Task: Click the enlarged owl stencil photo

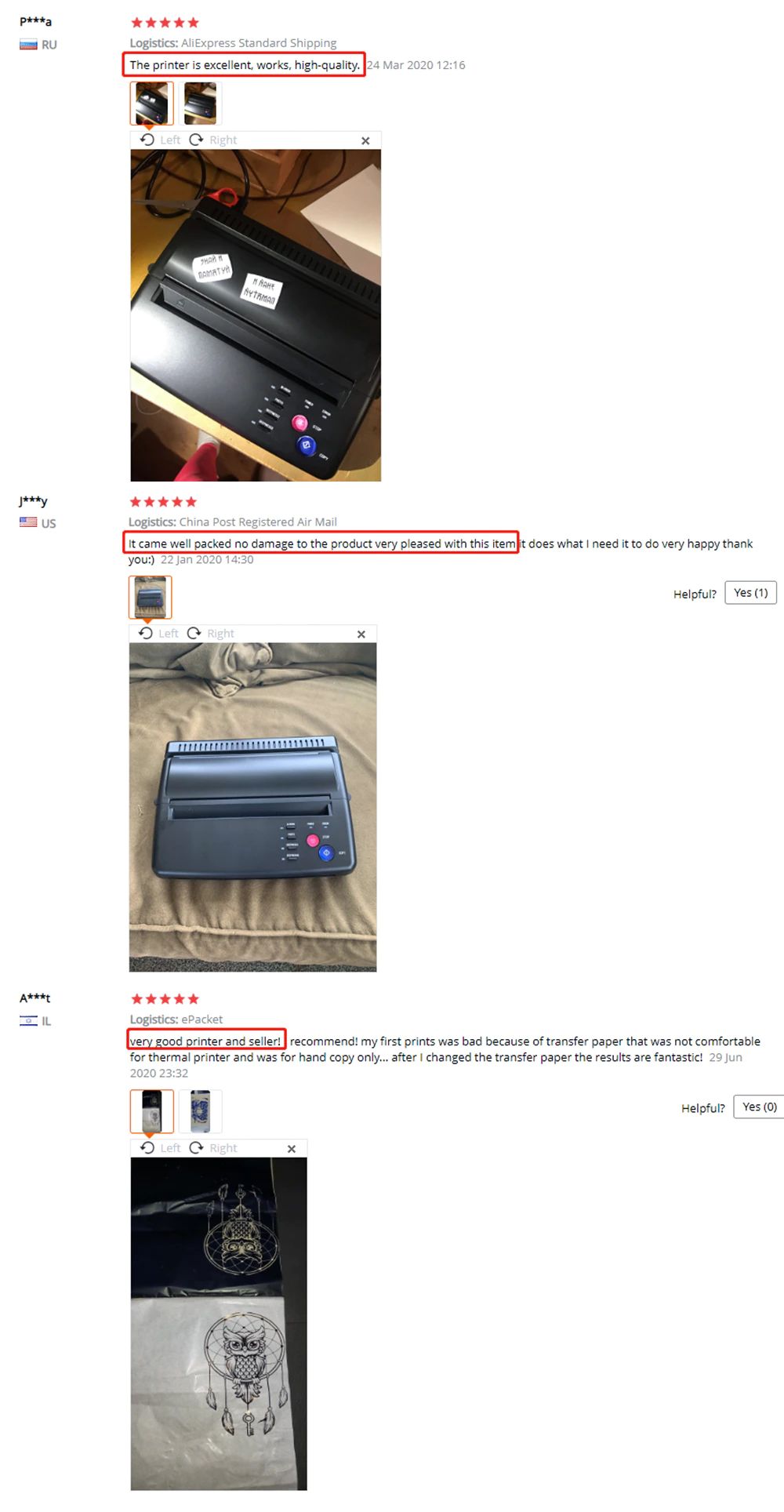Action: [x=219, y=1324]
